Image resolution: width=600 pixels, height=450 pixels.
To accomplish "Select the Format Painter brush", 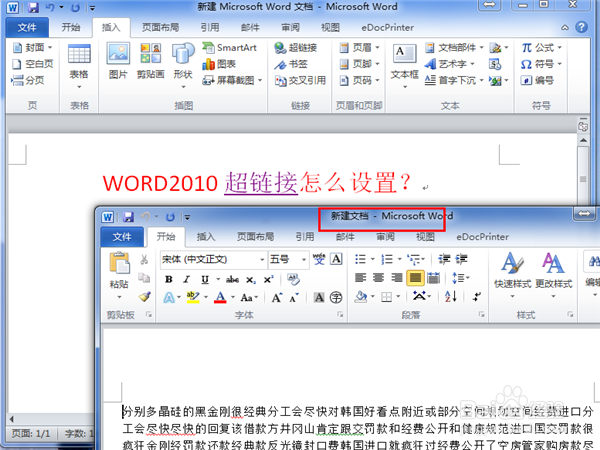I will tap(144, 297).
